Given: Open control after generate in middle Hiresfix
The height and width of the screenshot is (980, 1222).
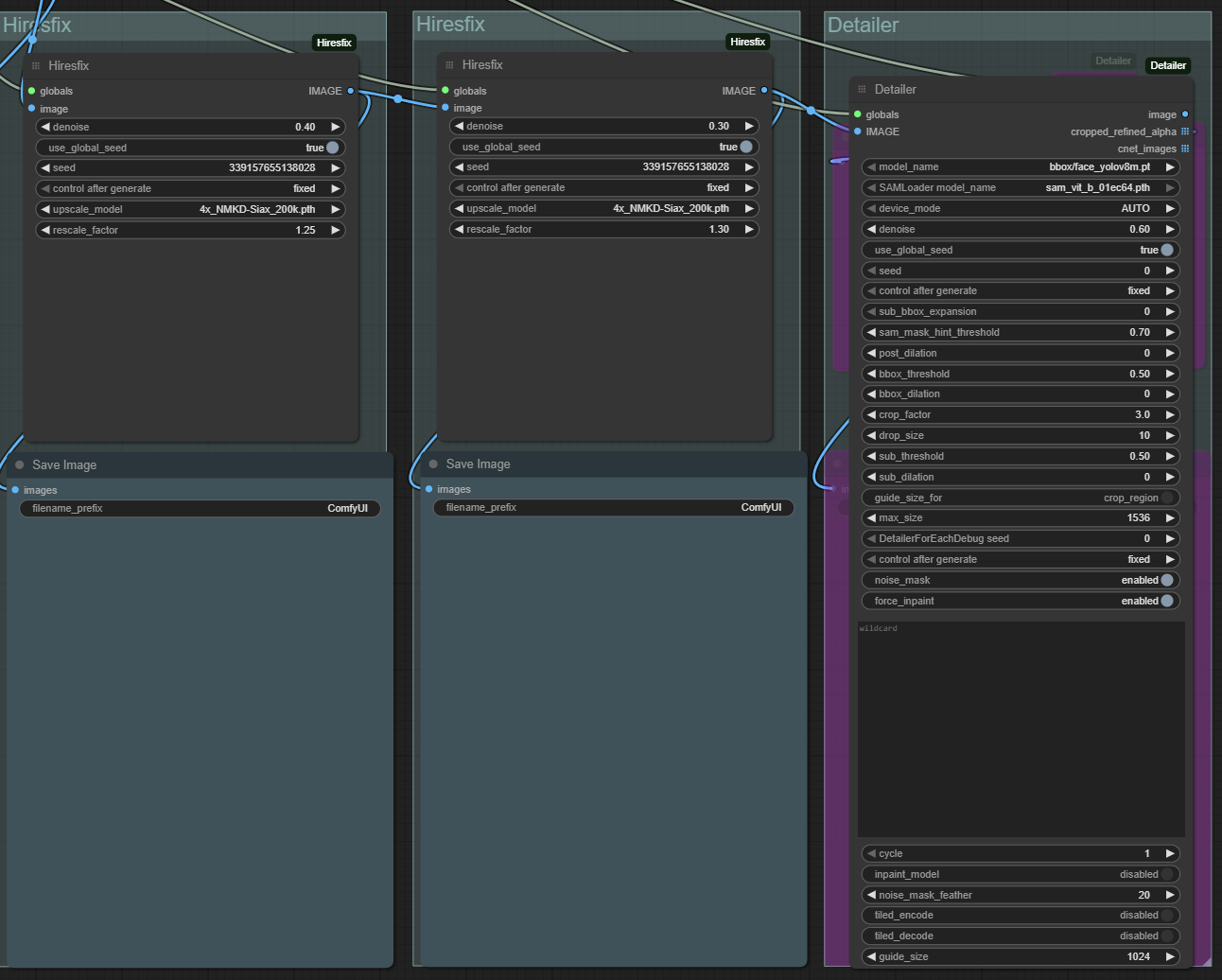Looking at the screenshot, I should tap(603, 187).
